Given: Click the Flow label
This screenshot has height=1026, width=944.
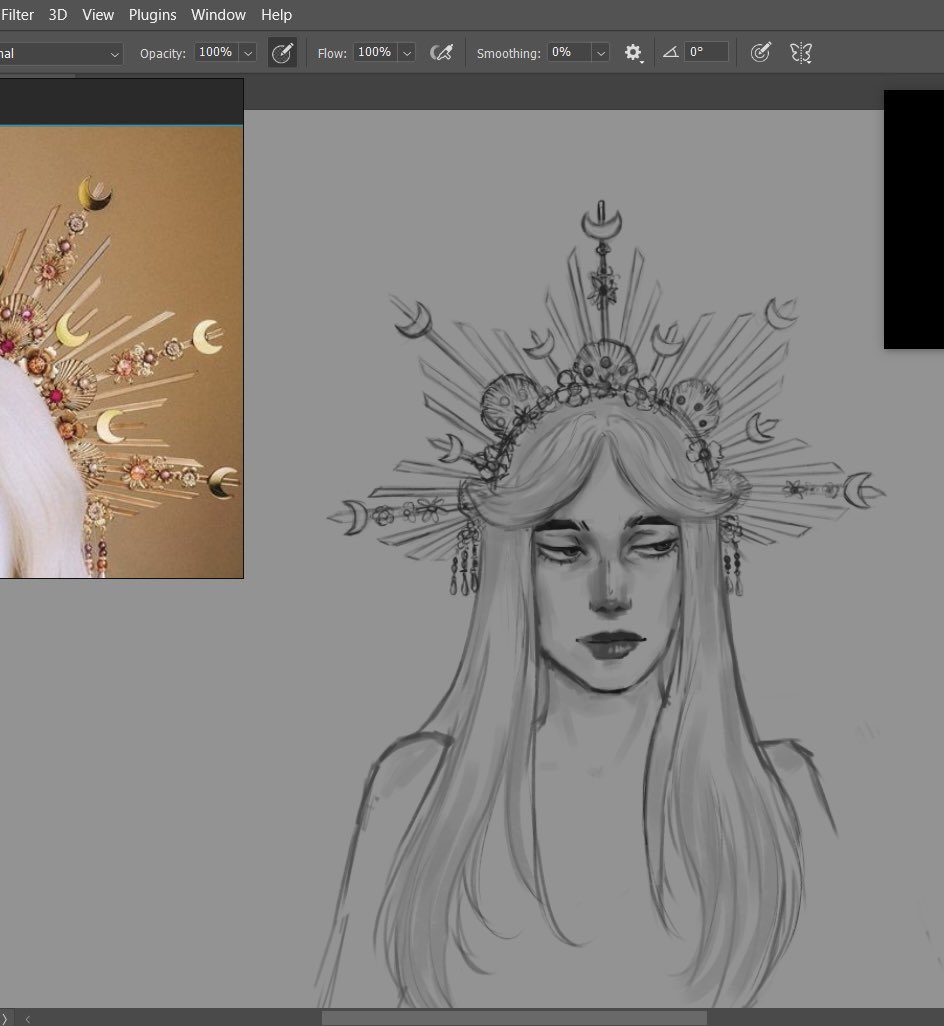Looking at the screenshot, I should (332, 54).
